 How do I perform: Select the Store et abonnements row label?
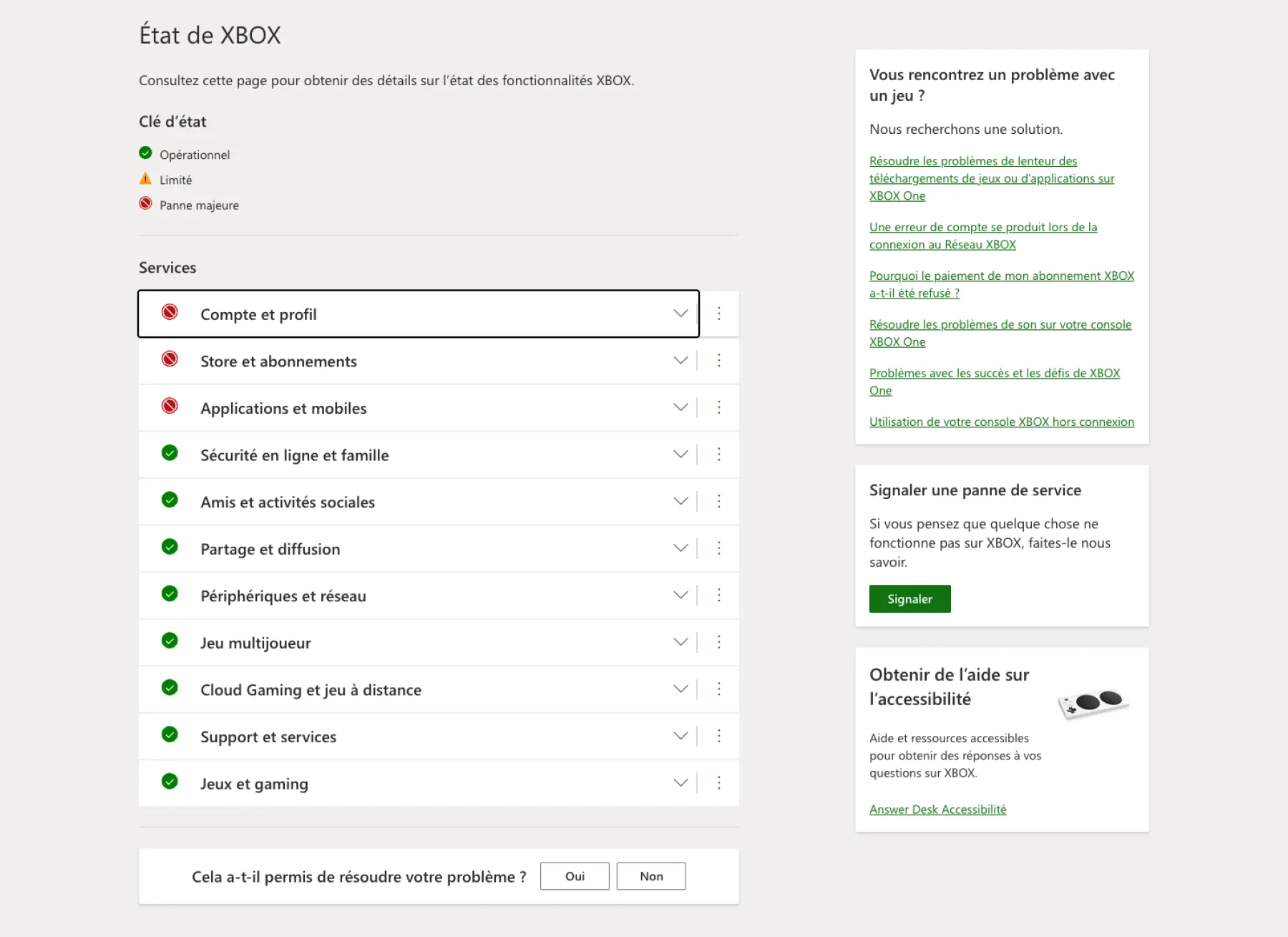point(278,361)
